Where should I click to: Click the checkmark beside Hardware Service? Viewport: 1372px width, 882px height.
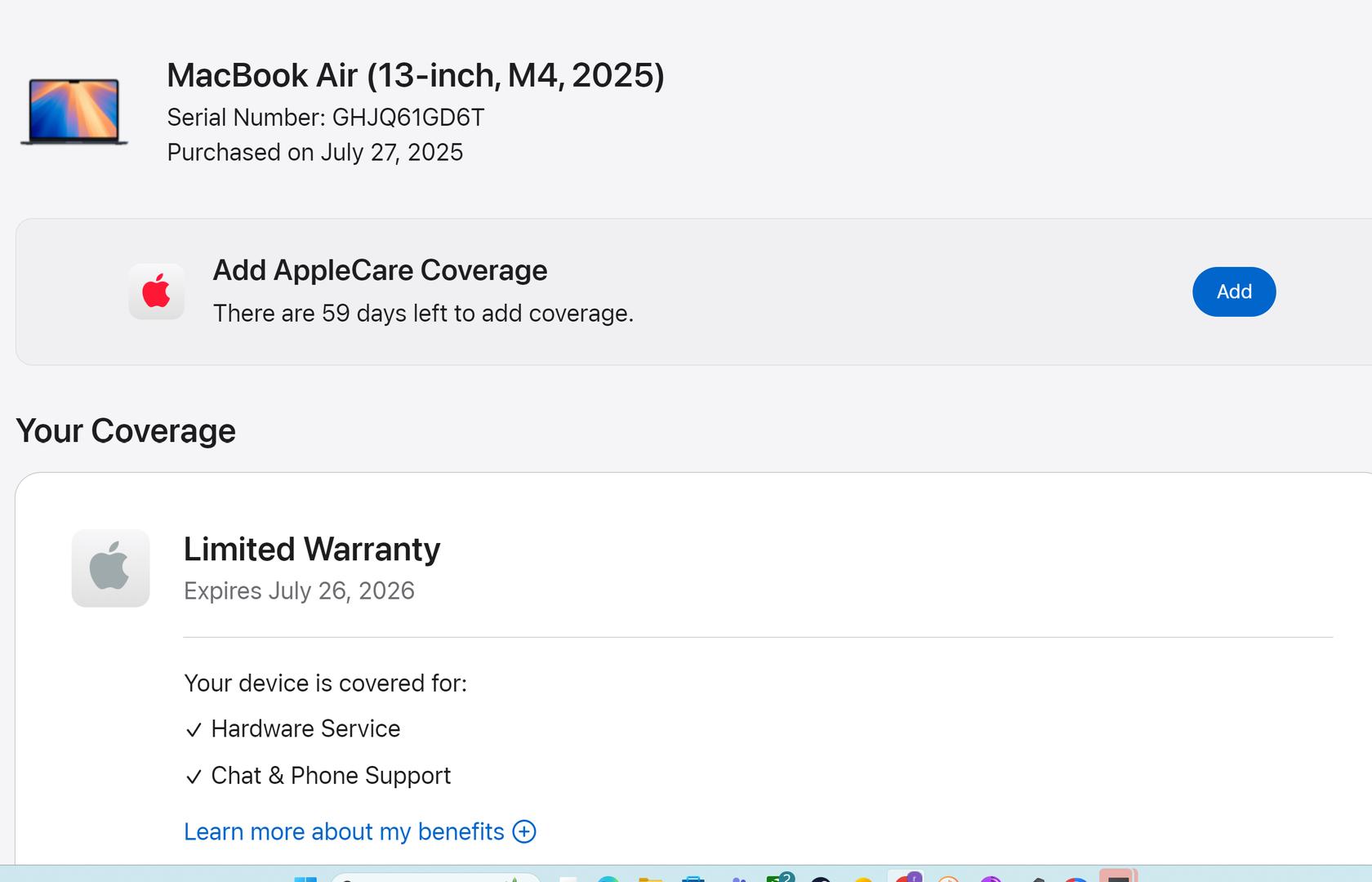[194, 730]
